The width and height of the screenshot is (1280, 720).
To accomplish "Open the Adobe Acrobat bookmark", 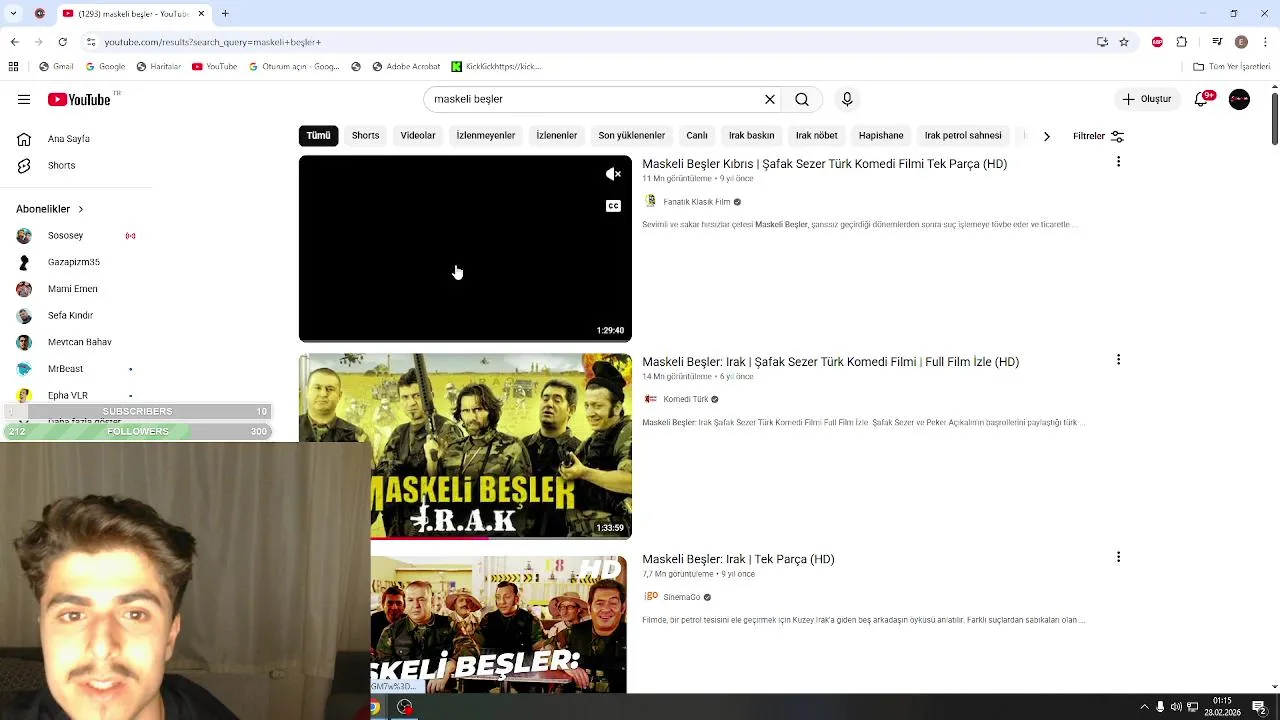I will 406,67.
